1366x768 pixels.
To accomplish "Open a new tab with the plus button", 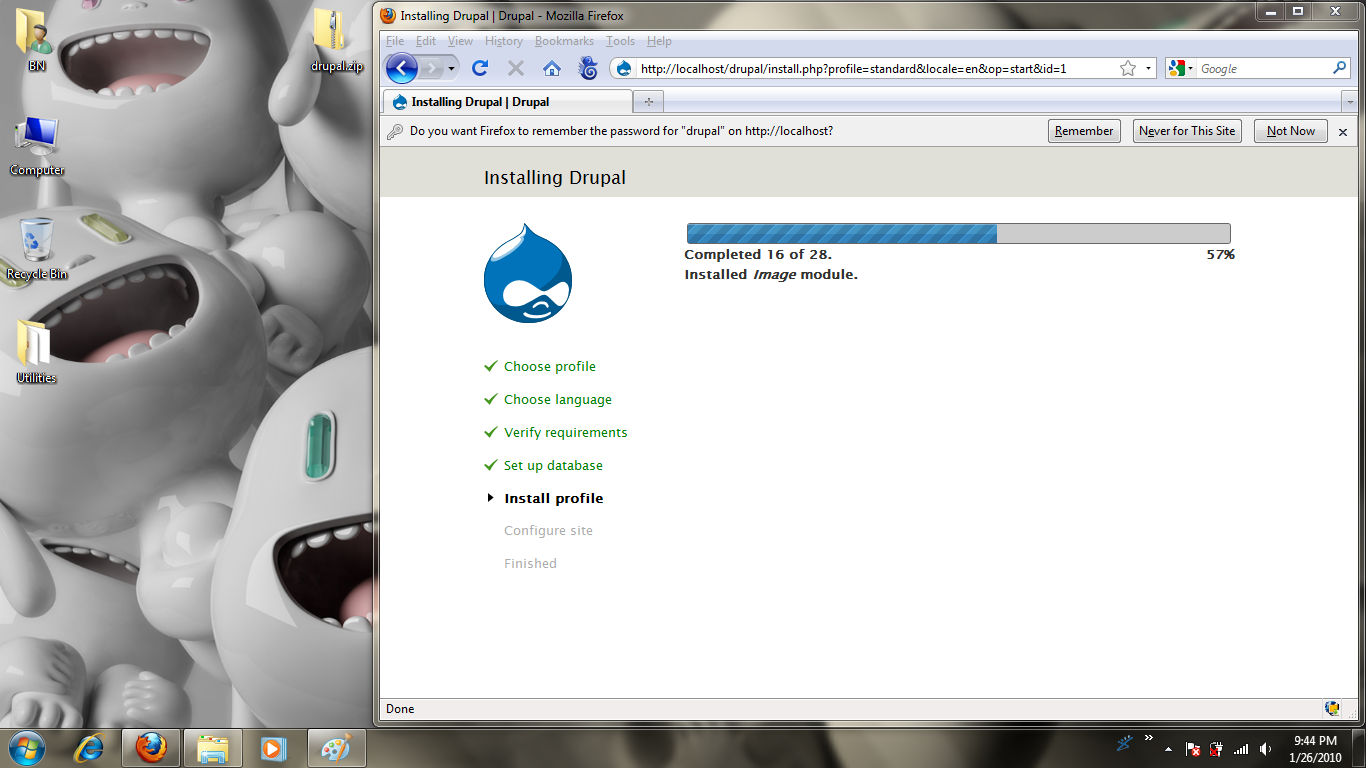I will pyautogui.click(x=649, y=102).
